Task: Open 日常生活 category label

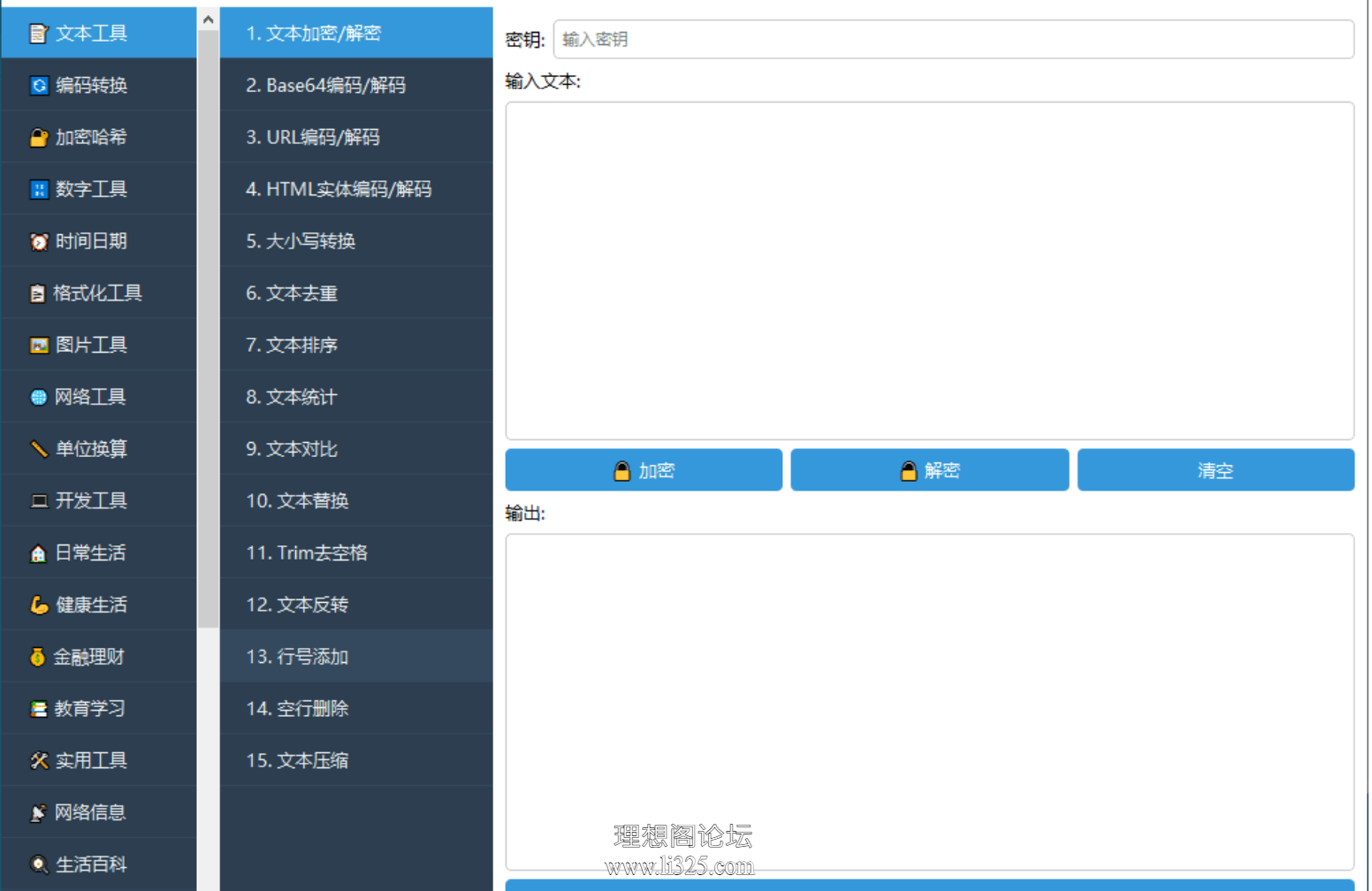Action: click(x=91, y=553)
